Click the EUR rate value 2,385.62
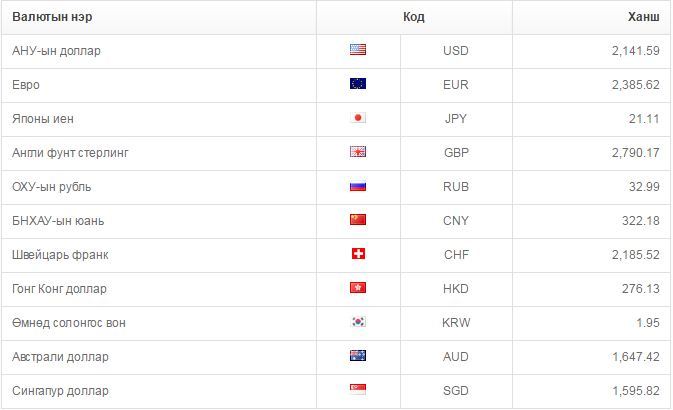The image size is (673, 410). 636,85
